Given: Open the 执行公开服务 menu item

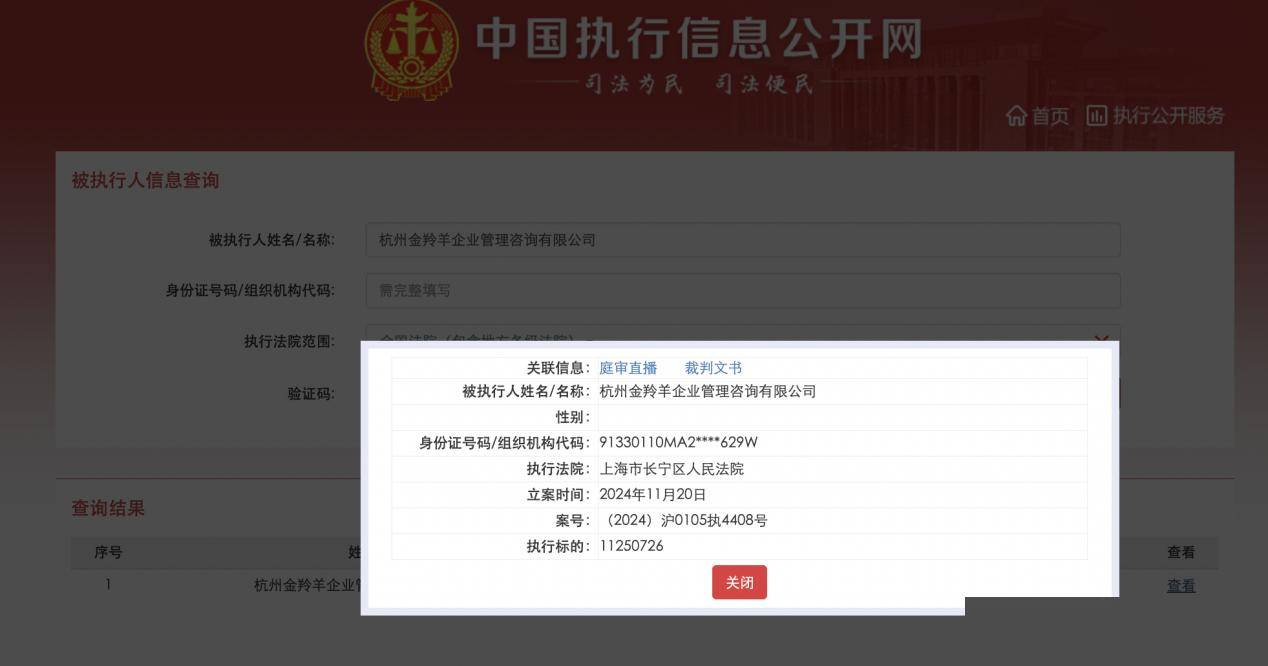Looking at the screenshot, I should click(x=1155, y=116).
